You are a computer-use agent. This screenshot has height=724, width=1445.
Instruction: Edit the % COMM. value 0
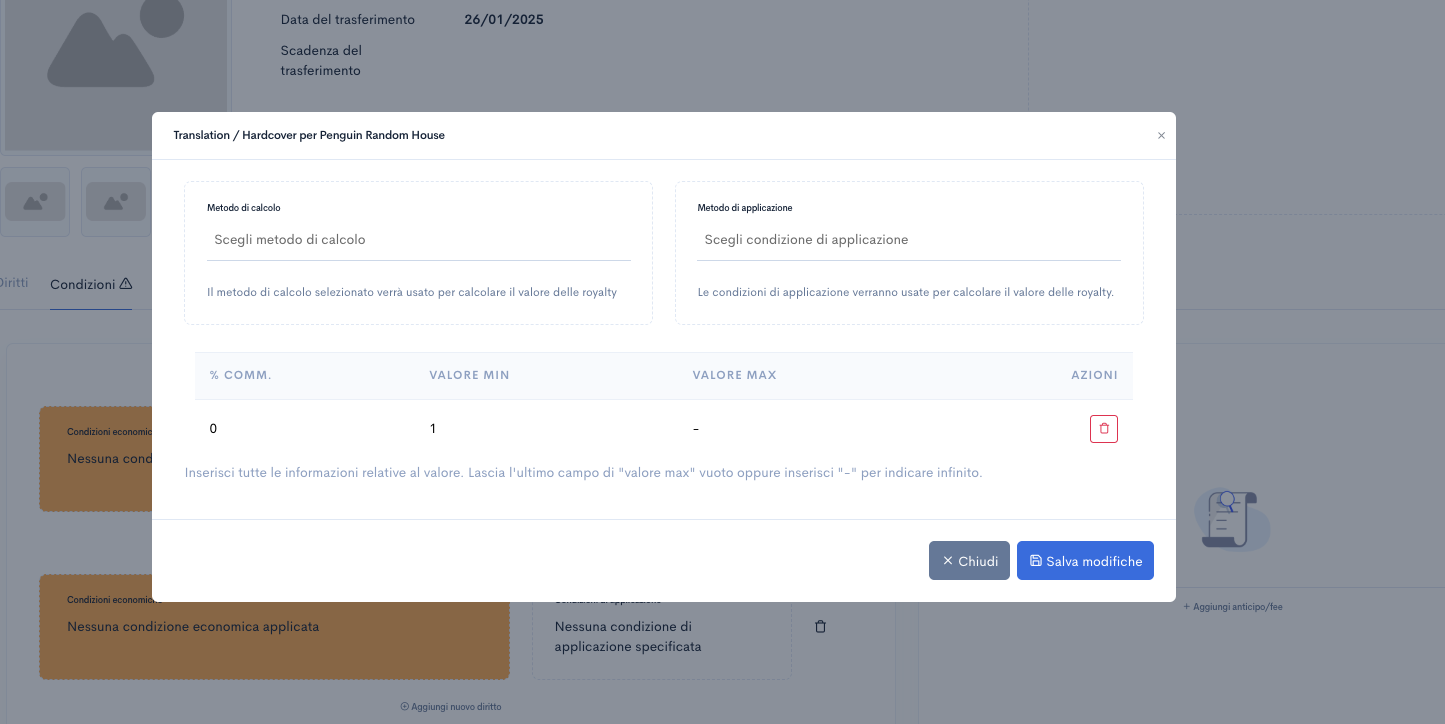pyautogui.click(x=213, y=429)
